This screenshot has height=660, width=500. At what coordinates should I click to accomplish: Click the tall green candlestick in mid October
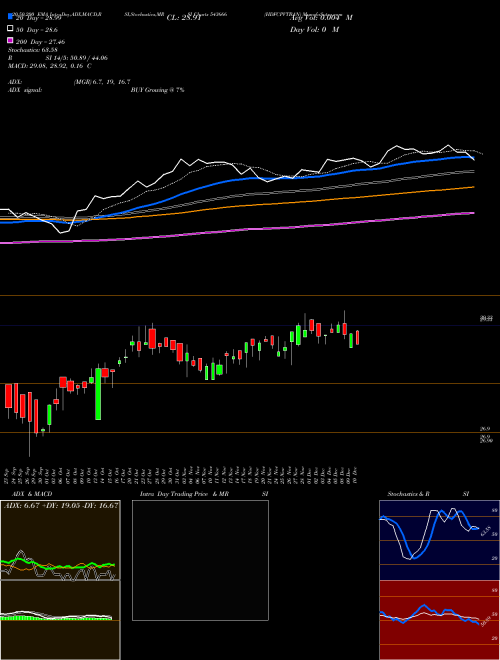(98, 394)
